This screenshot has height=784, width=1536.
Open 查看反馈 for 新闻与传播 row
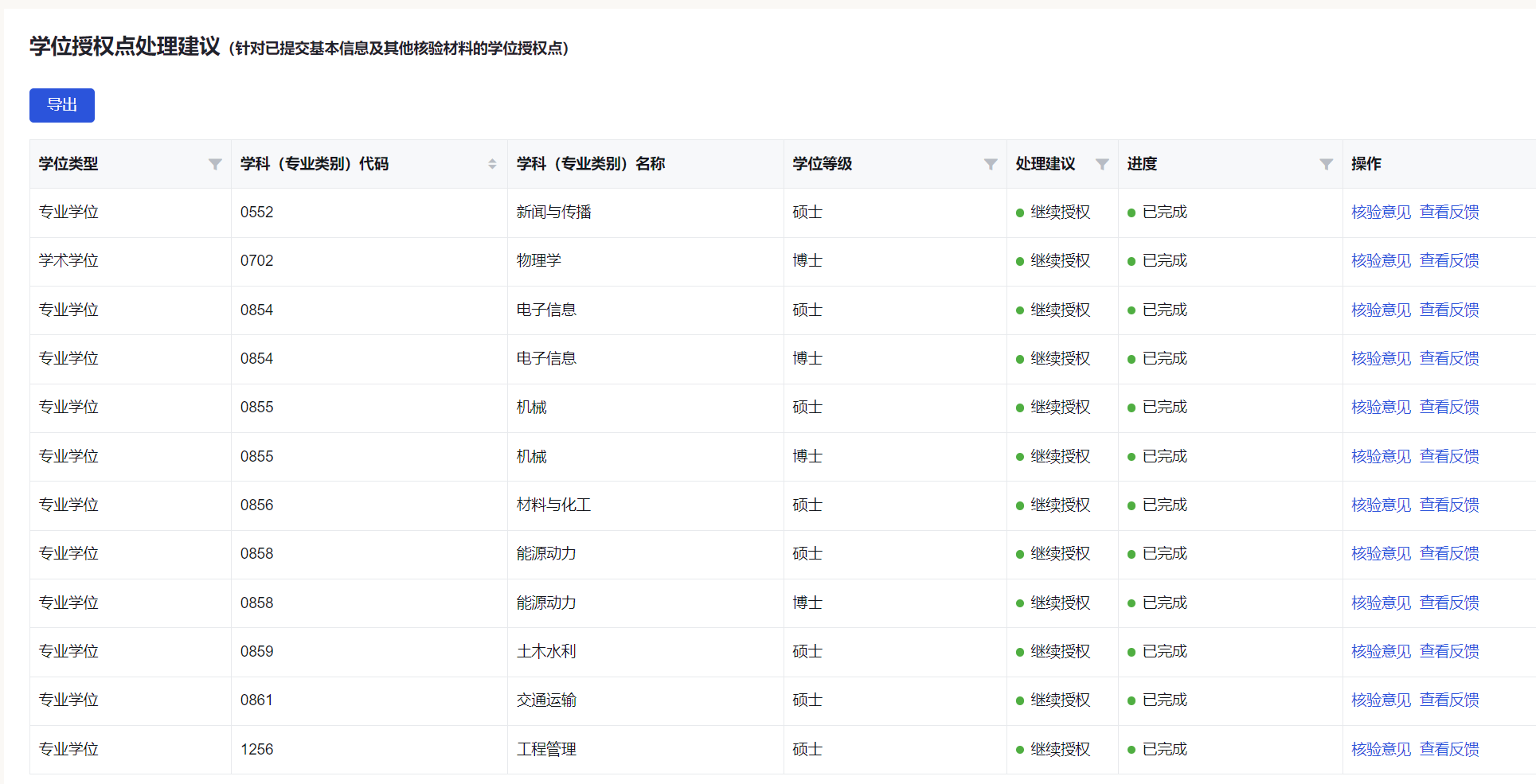(1449, 213)
